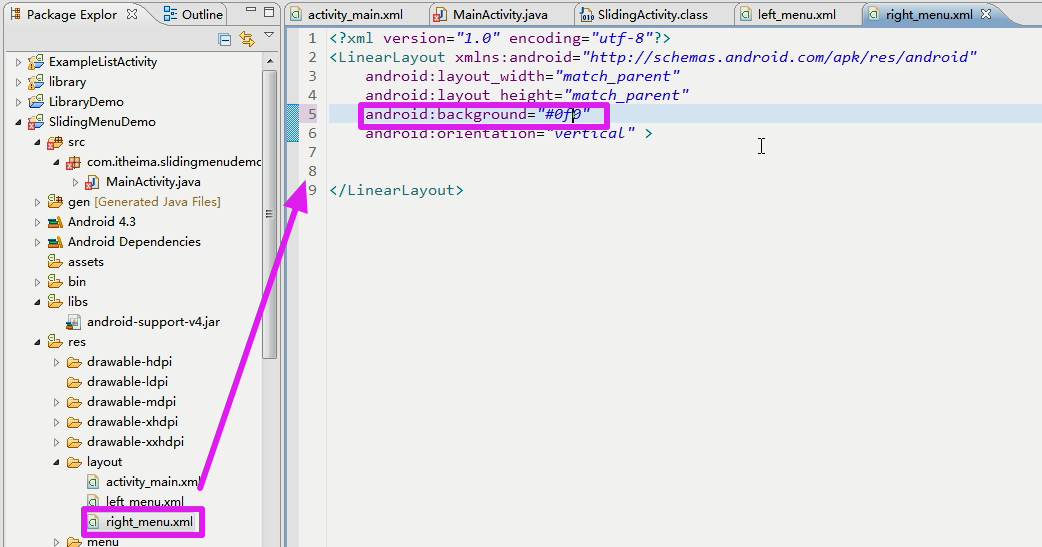
Task: Place cursor in android:background value
Action: [563, 114]
